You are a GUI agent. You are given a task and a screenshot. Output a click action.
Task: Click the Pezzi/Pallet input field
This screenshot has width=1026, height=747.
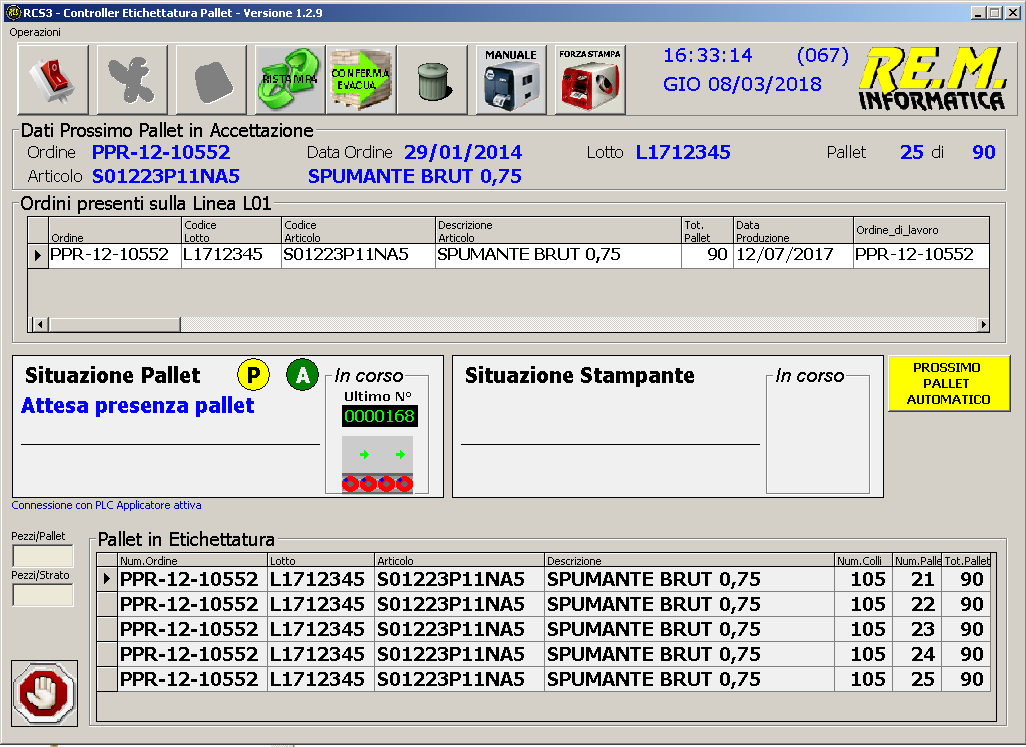[42, 556]
